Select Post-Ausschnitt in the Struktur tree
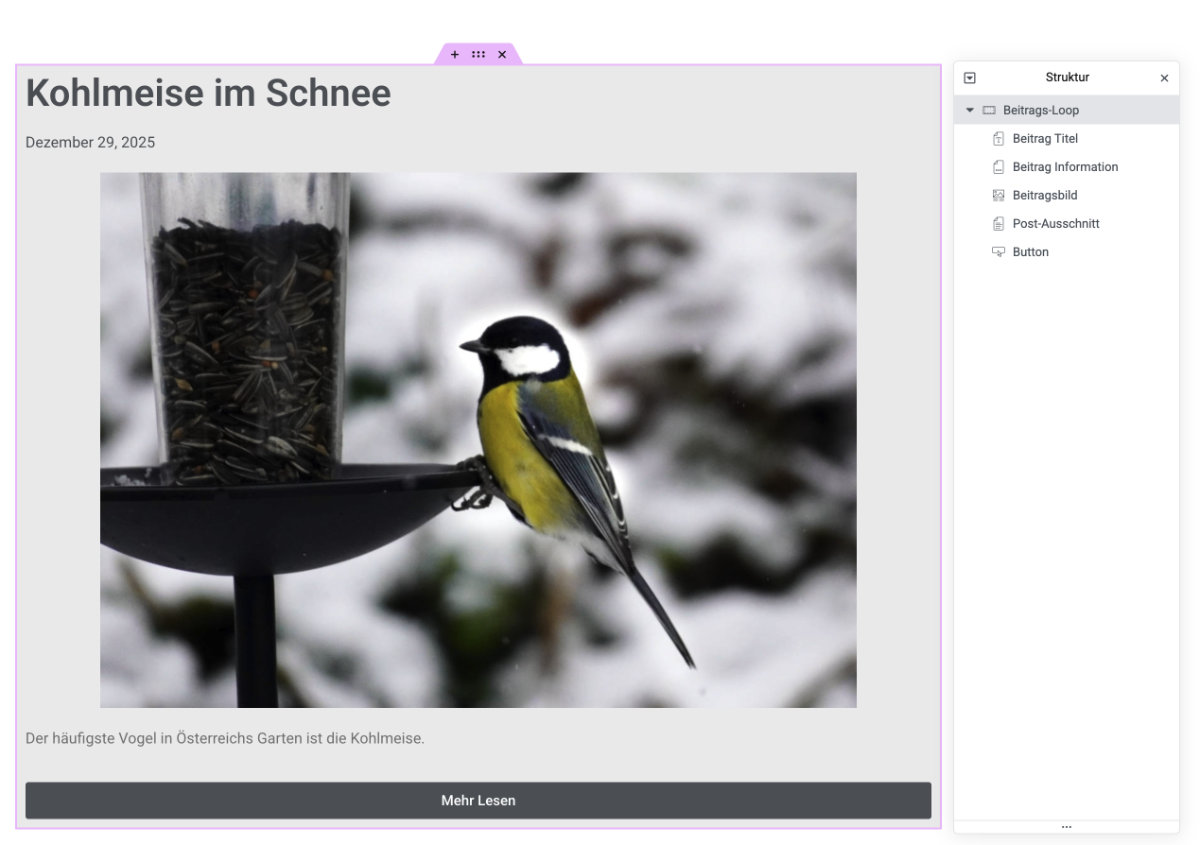The width and height of the screenshot is (1200, 845). (x=1055, y=224)
